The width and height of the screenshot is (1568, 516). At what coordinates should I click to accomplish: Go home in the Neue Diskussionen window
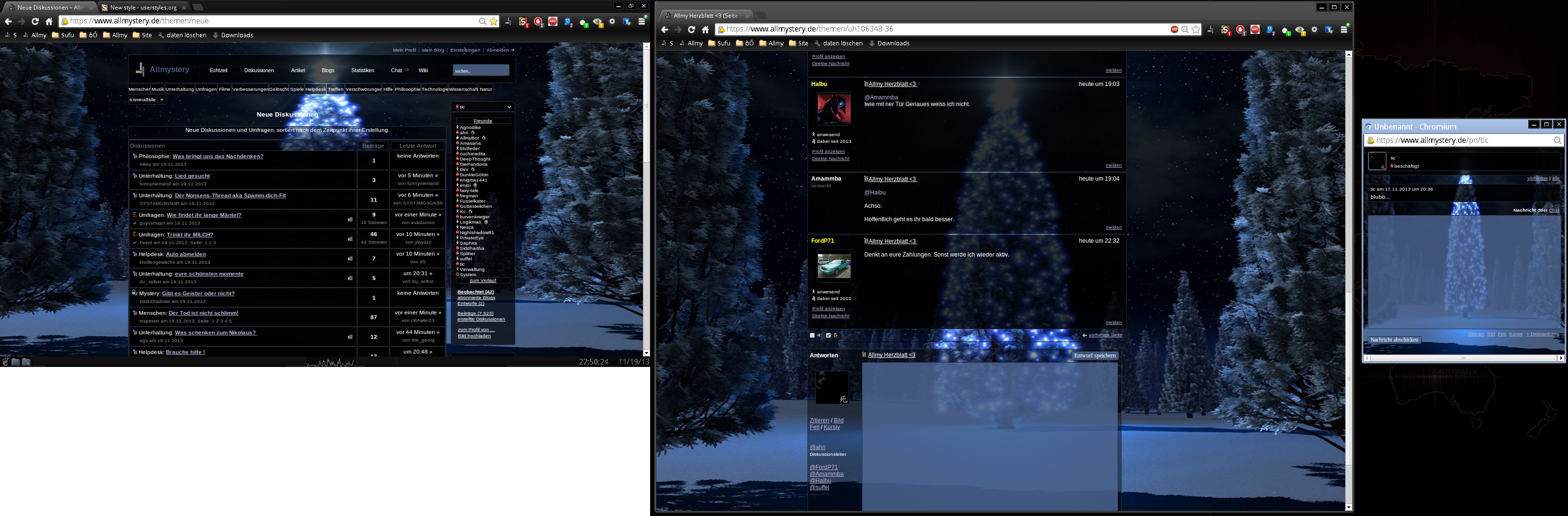(49, 21)
